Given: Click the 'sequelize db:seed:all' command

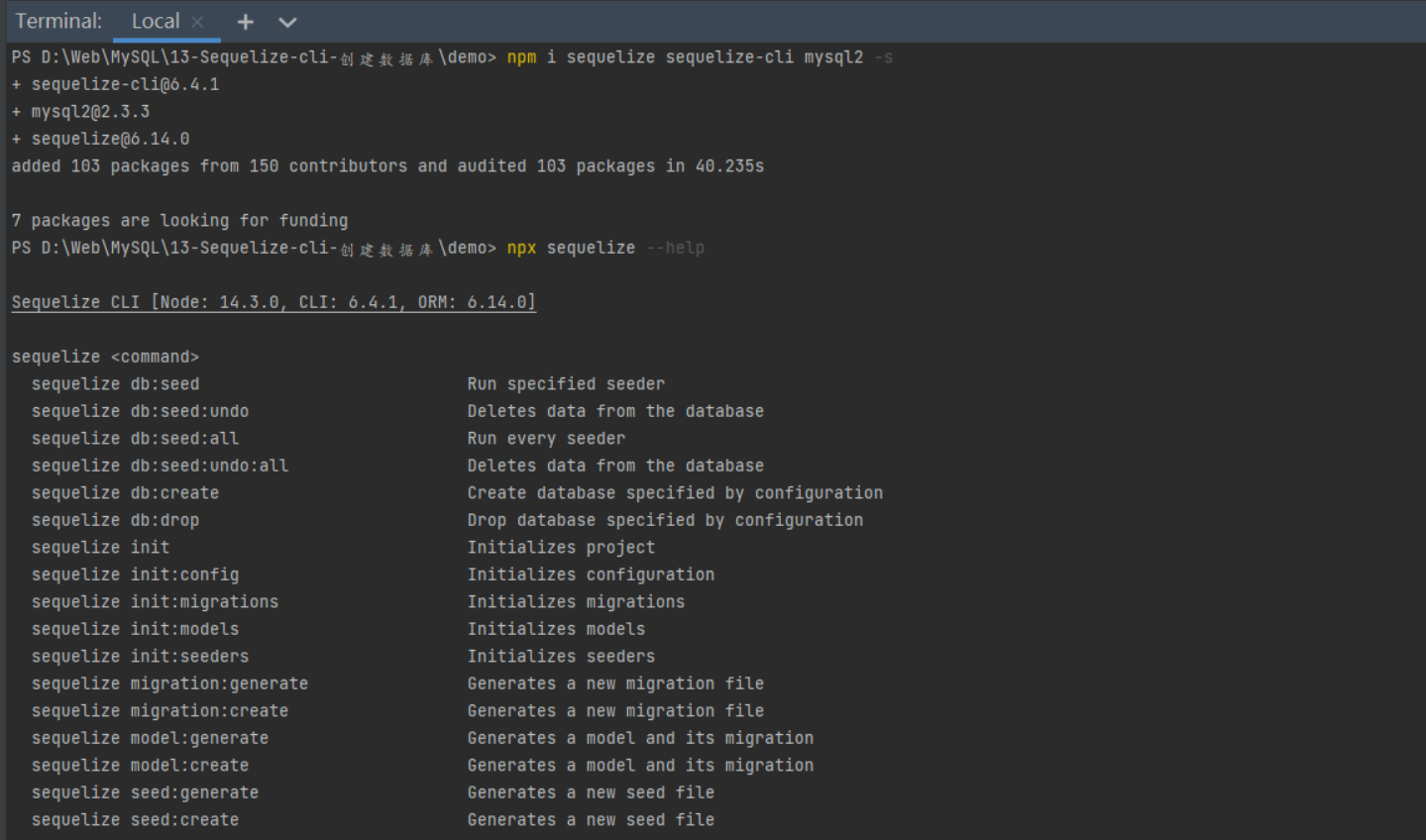Looking at the screenshot, I should (135, 439).
